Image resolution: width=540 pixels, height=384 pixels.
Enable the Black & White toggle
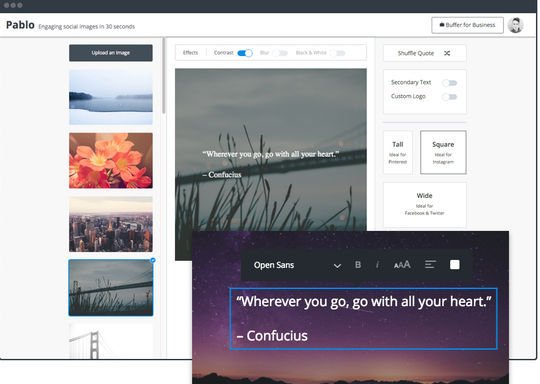[x=338, y=53]
